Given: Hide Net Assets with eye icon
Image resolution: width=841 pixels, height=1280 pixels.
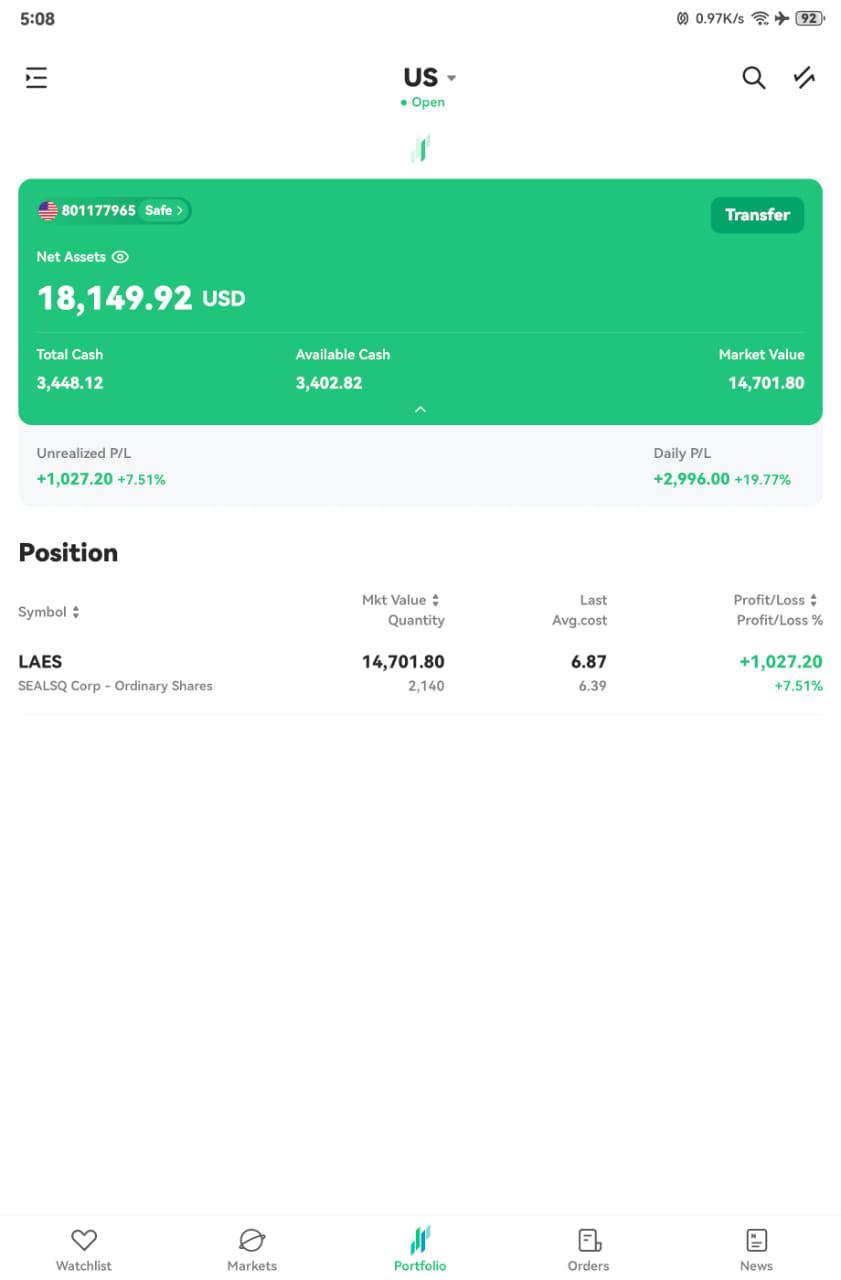Looking at the screenshot, I should coord(120,257).
